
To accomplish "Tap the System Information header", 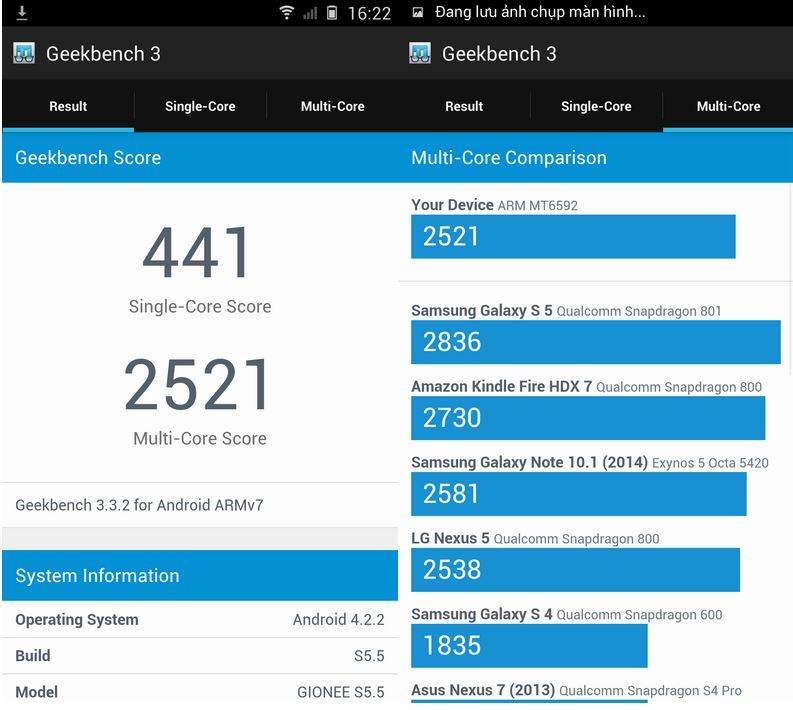I will [200, 575].
